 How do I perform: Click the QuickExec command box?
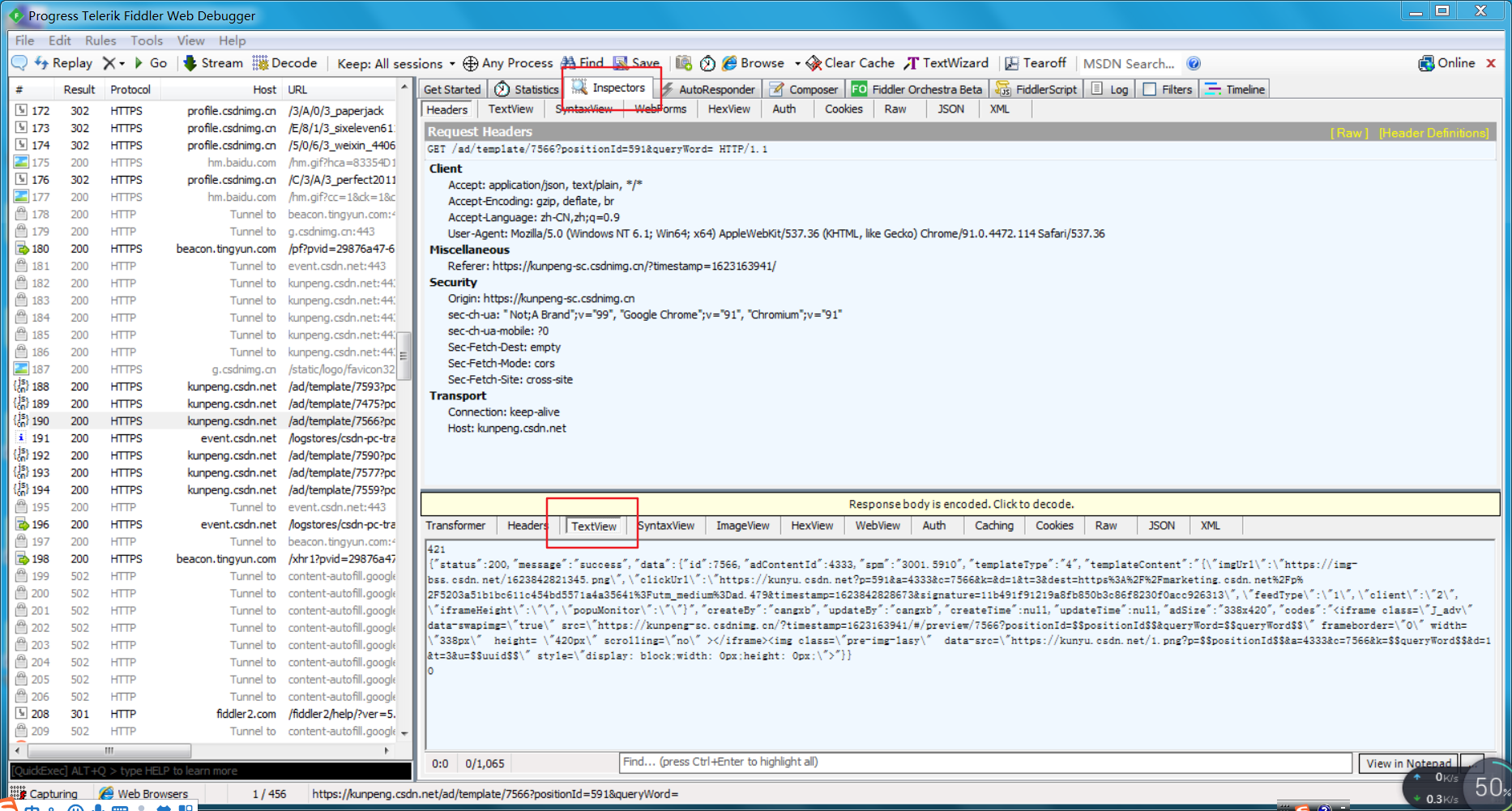(x=211, y=770)
